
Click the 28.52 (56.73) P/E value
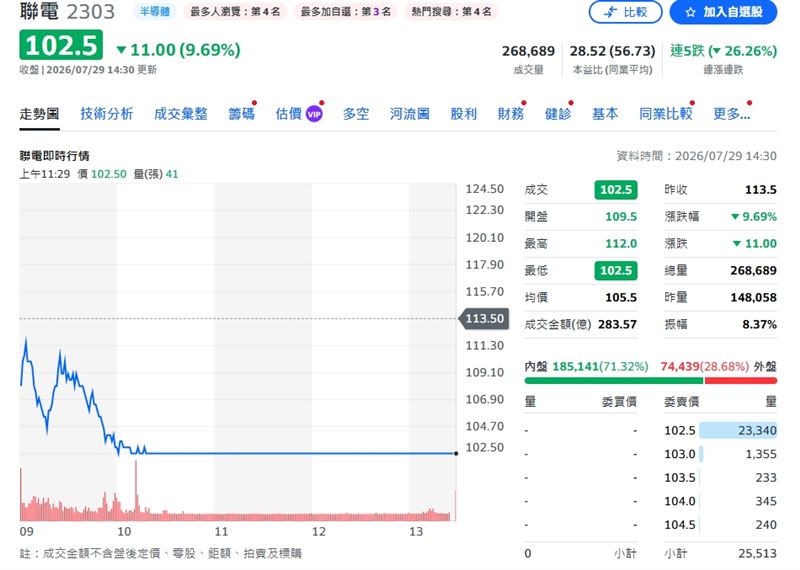point(612,51)
